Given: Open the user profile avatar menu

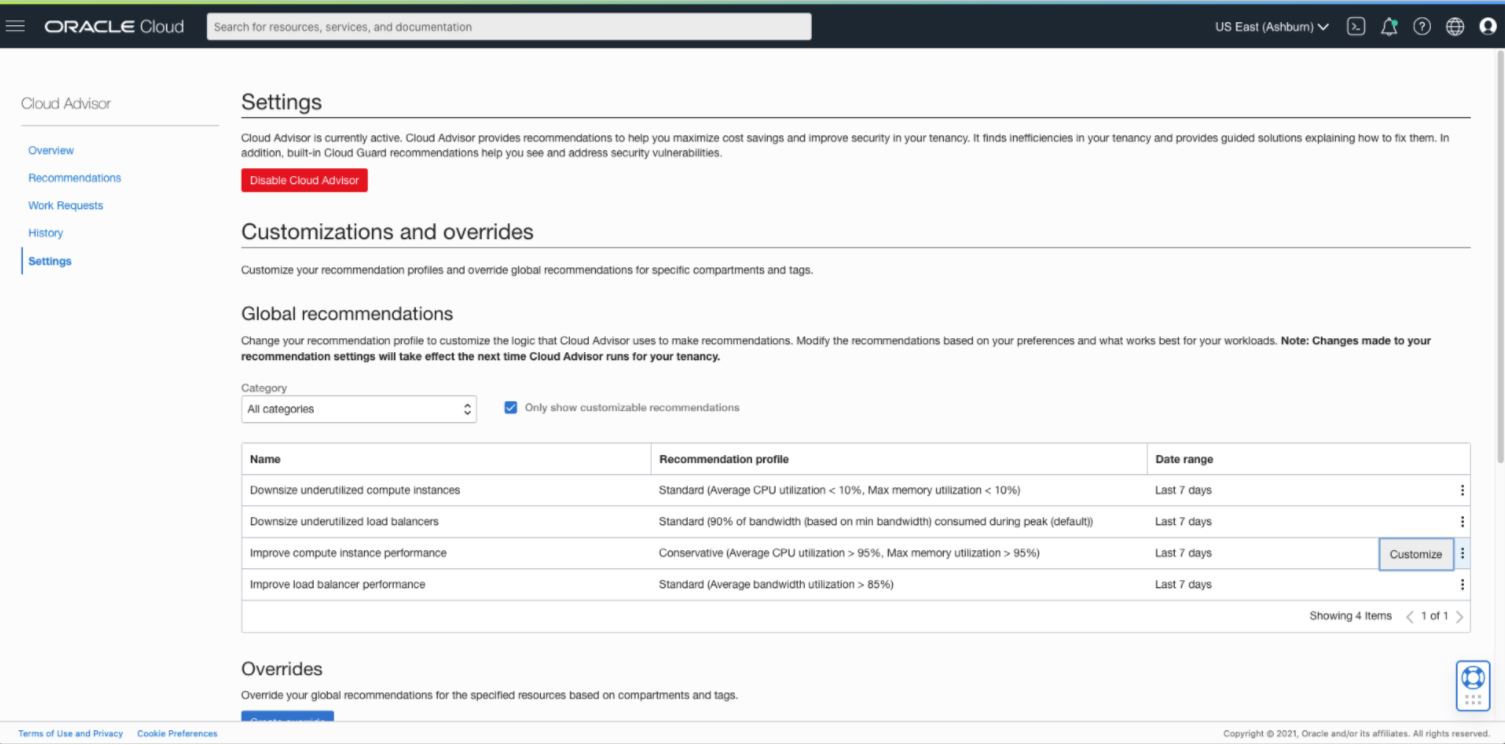Looking at the screenshot, I should [1487, 26].
